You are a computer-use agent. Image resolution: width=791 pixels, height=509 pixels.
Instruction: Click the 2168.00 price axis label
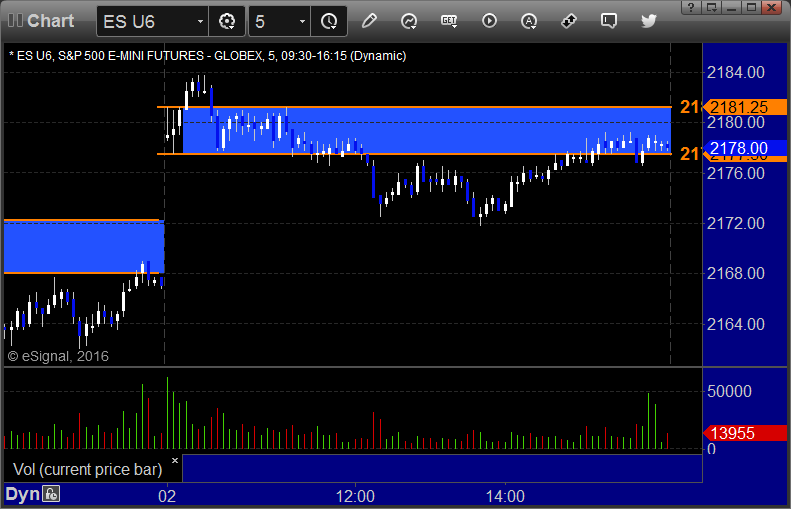[x=736, y=273]
